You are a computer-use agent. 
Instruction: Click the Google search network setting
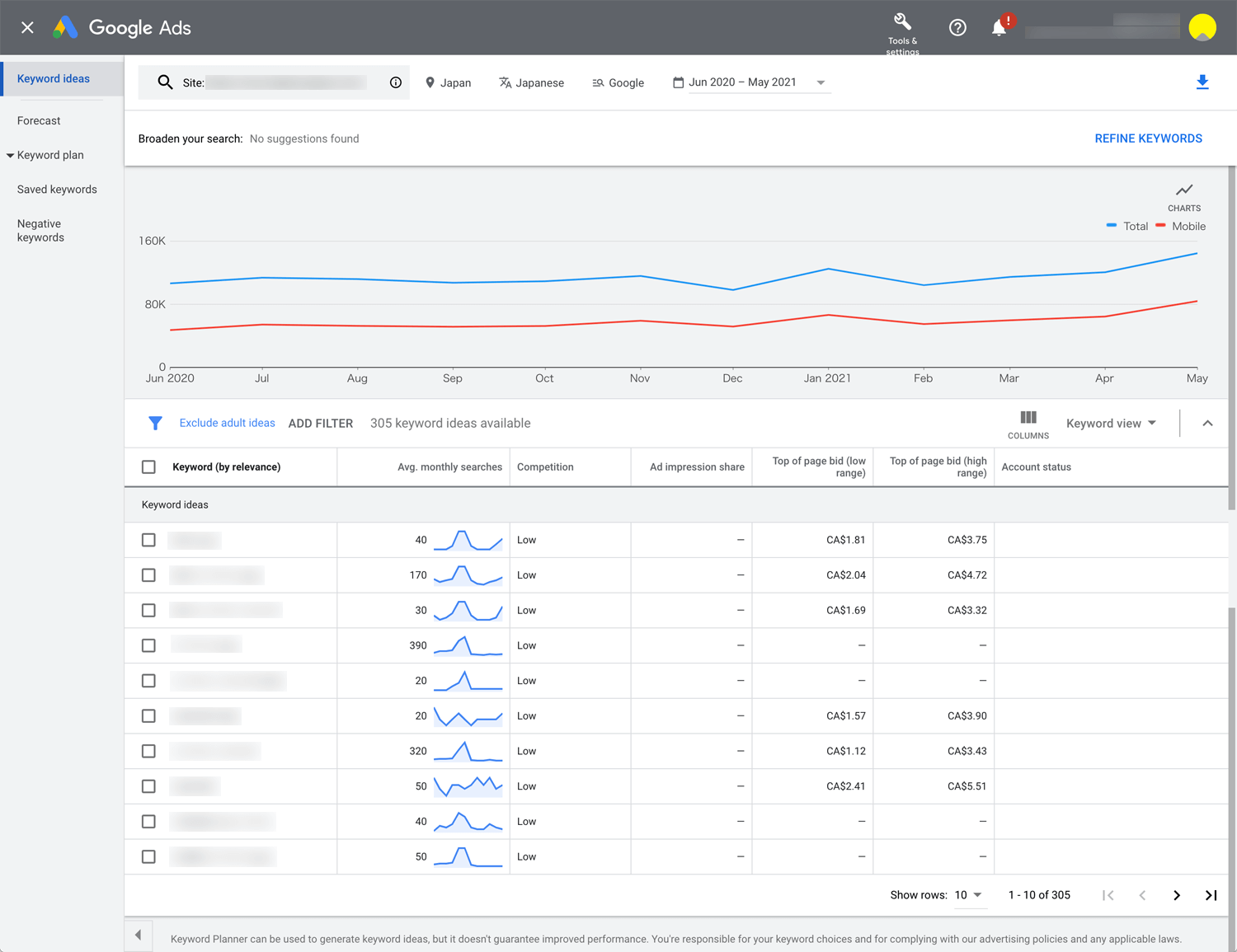click(x=618, y=82)
